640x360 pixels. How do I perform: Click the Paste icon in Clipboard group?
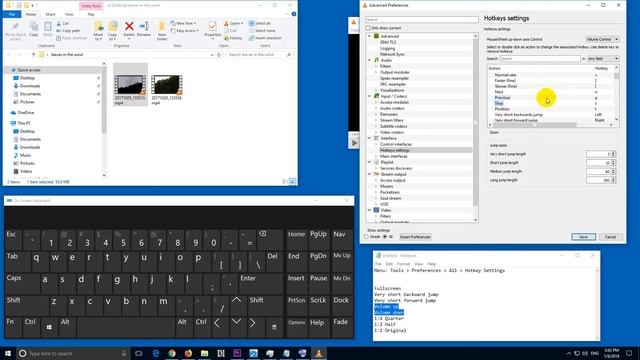(x=48, y=27)
